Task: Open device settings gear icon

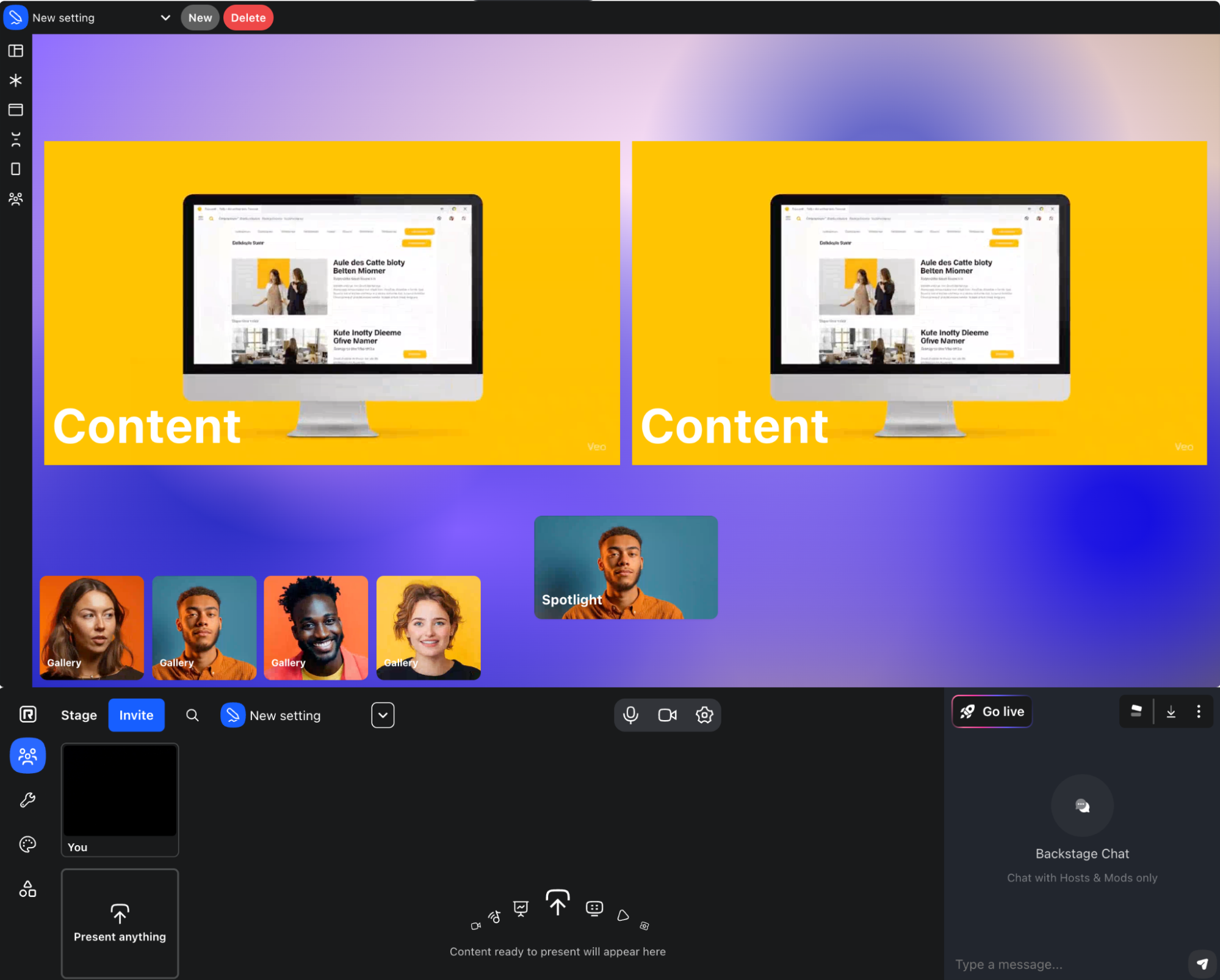Action: click(x=704, y=715)
